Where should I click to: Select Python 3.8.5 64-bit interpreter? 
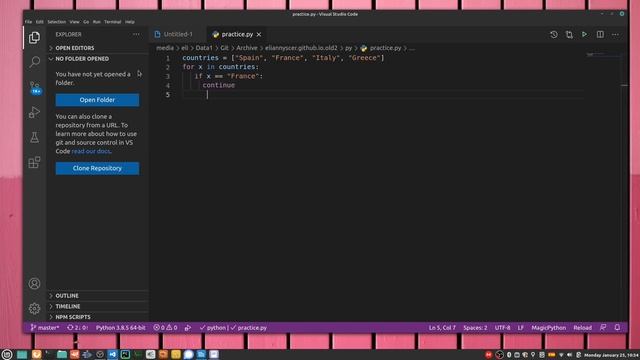120,327
